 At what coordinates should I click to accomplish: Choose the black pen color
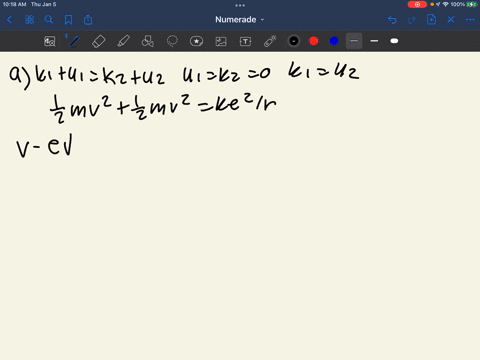coord(294,41)
